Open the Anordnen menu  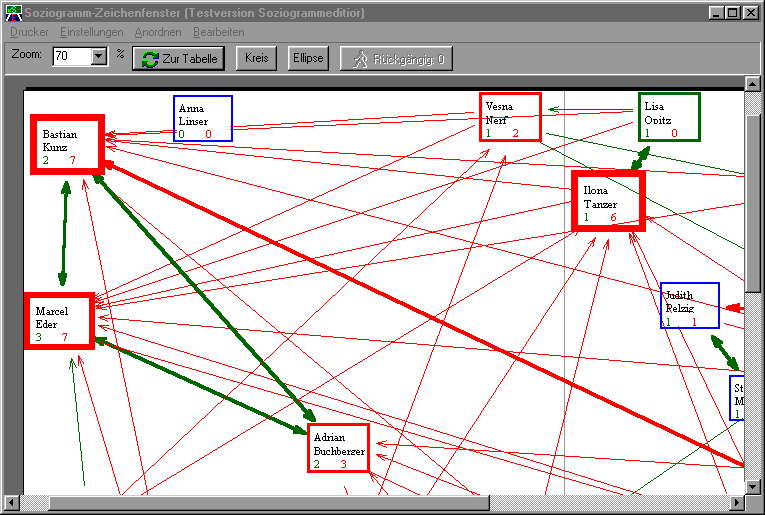pos(158,32)
